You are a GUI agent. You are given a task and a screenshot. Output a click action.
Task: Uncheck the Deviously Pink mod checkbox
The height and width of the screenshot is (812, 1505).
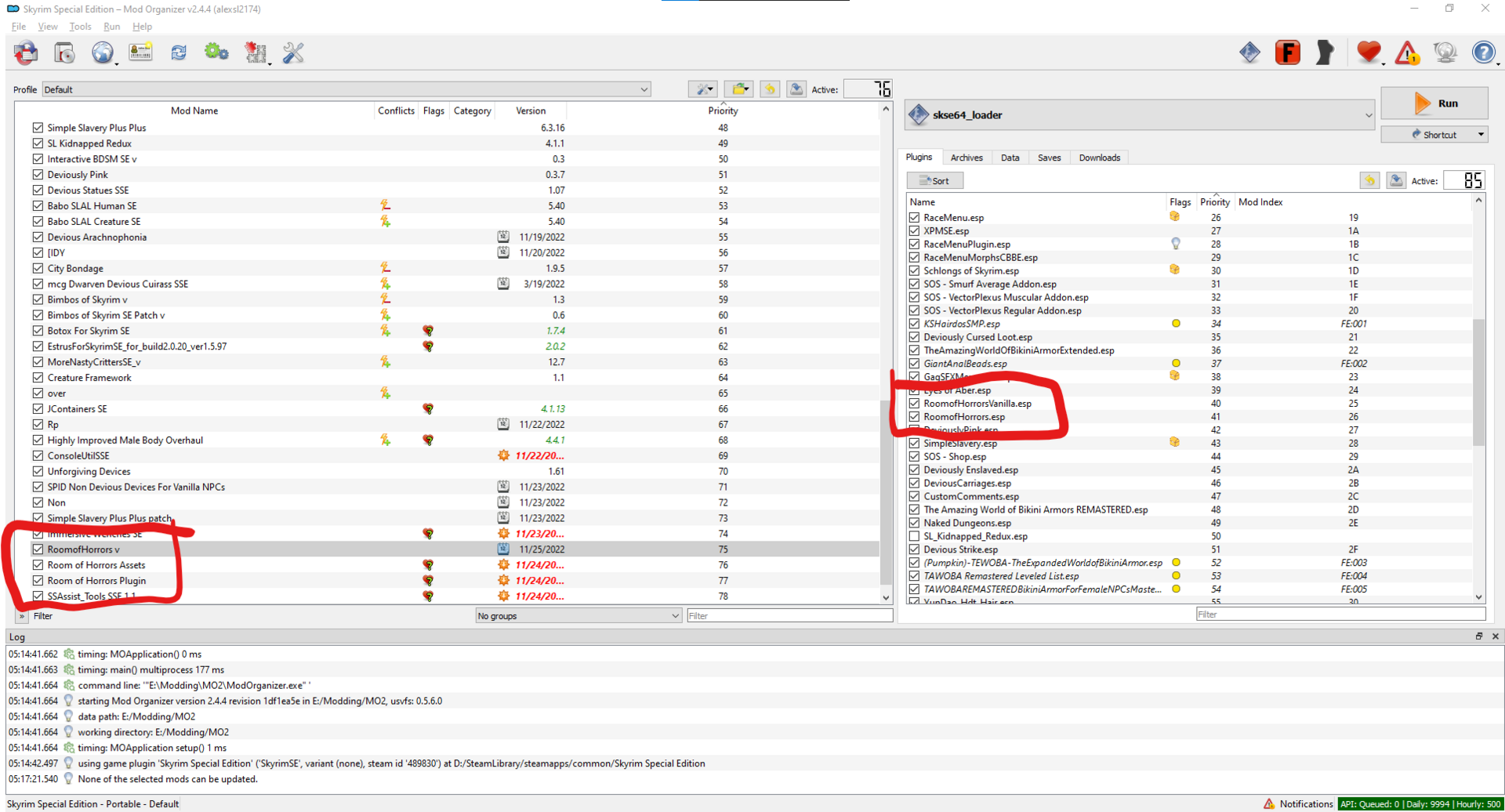coord(38,174)
